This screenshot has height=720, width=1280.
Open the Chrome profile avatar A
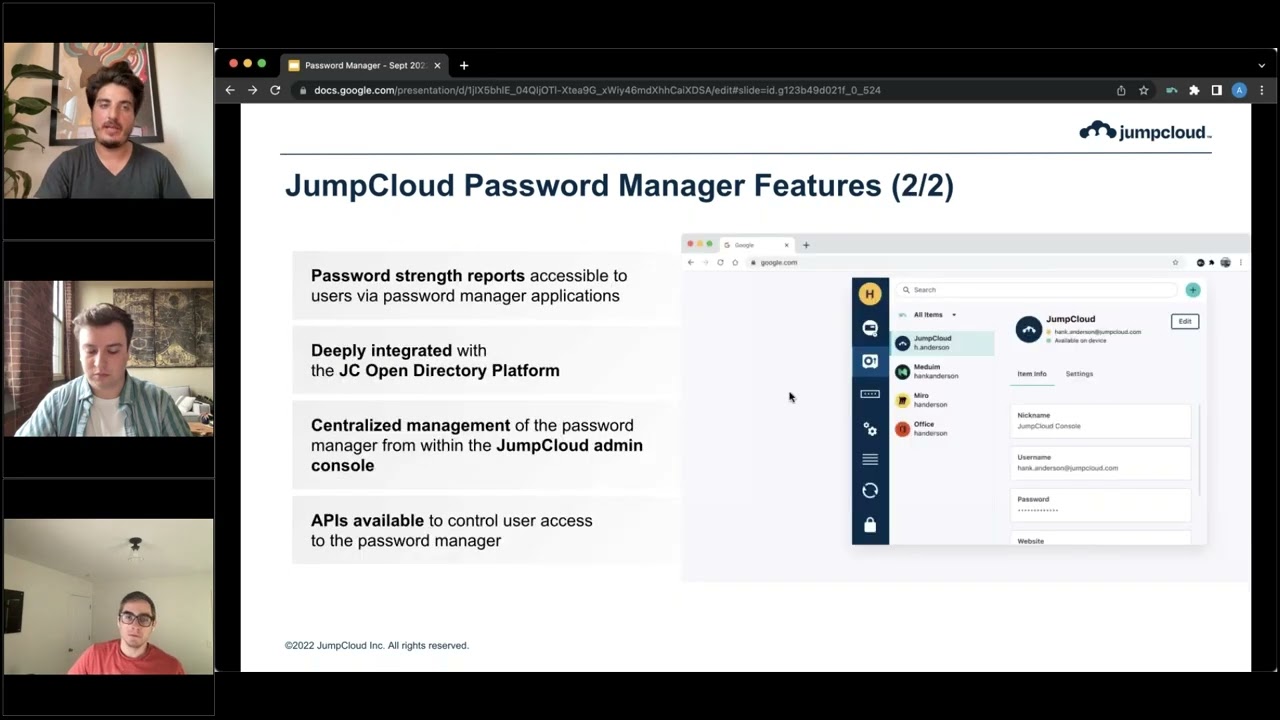point(1239,90)
